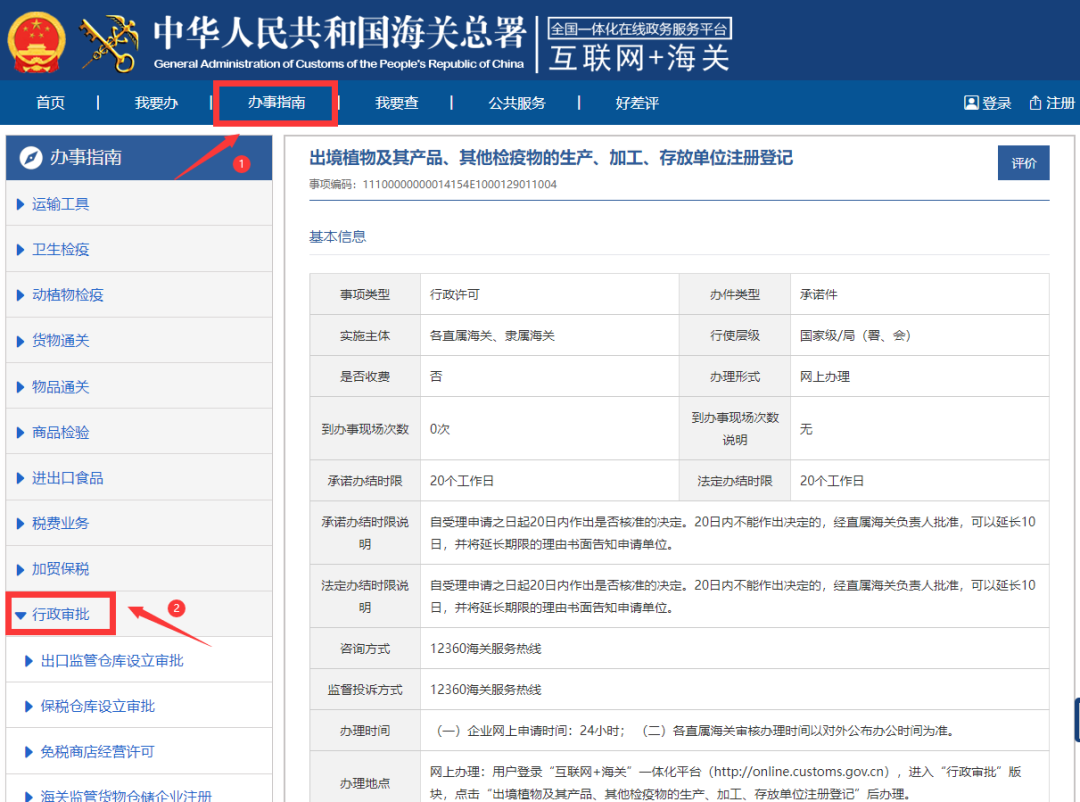Click the compass icon beside 办事指南 header
This screenshot has width=1080, height=802.
27,157
